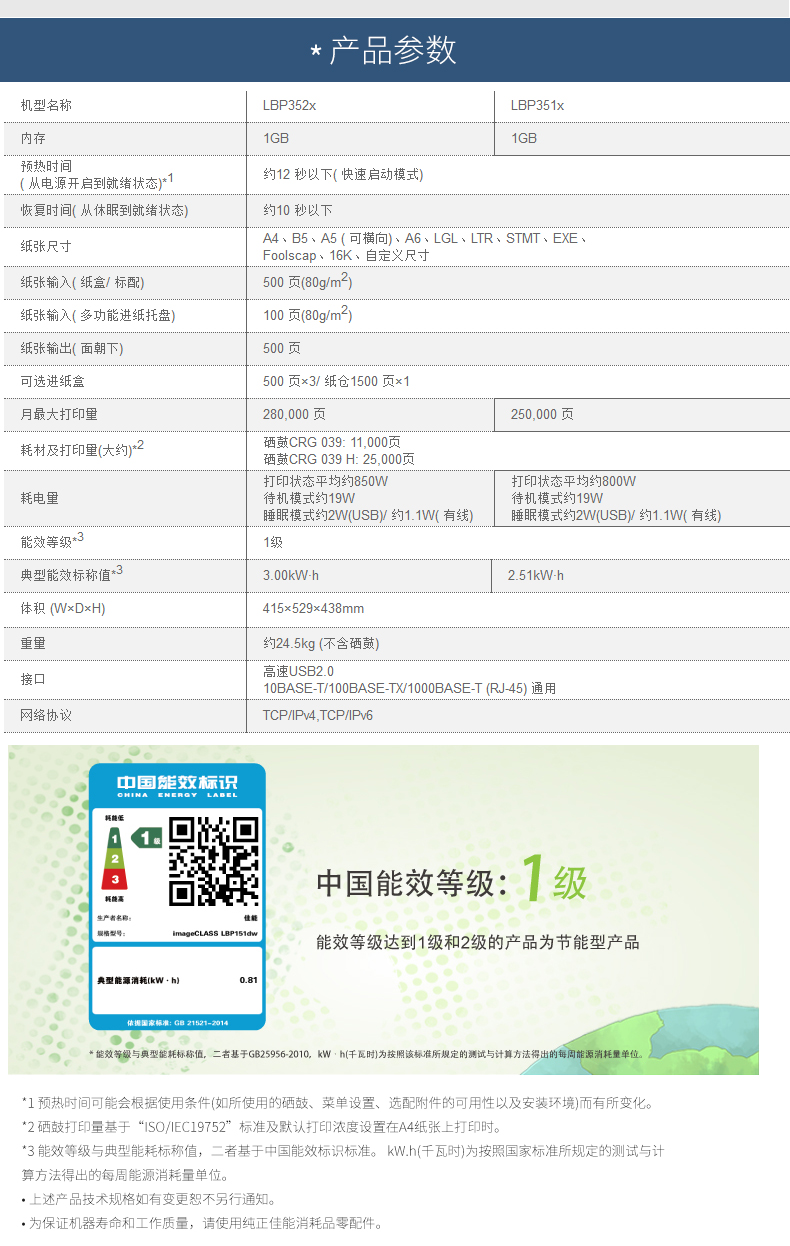Click the 重量 row label

(33, 643)
